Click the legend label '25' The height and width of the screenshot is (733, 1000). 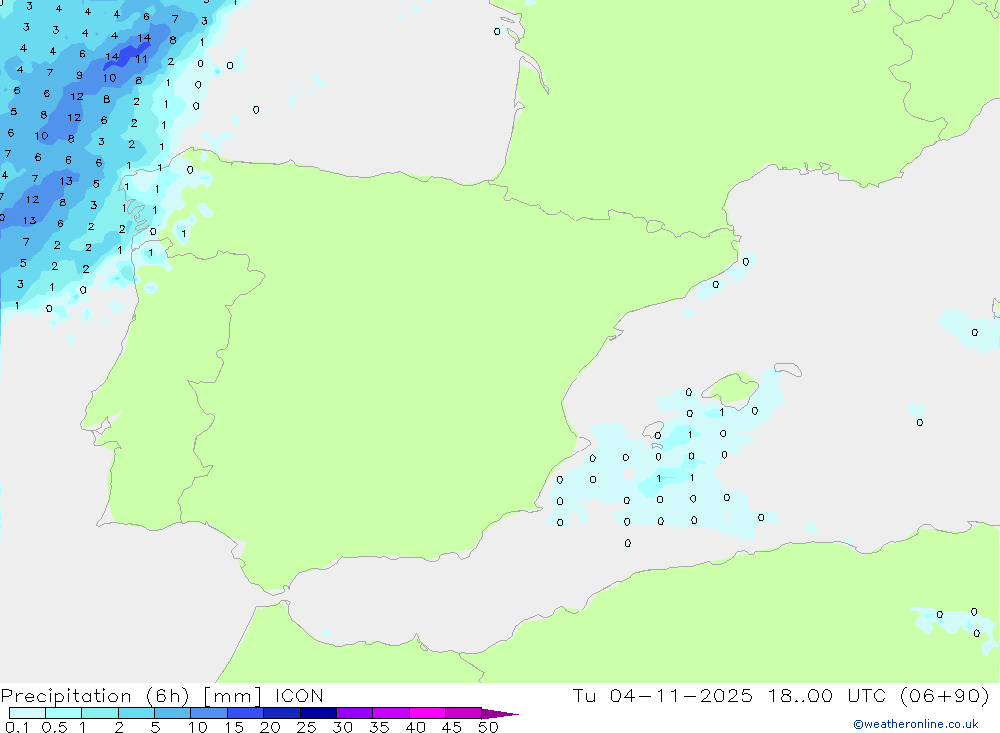[306, 727]
